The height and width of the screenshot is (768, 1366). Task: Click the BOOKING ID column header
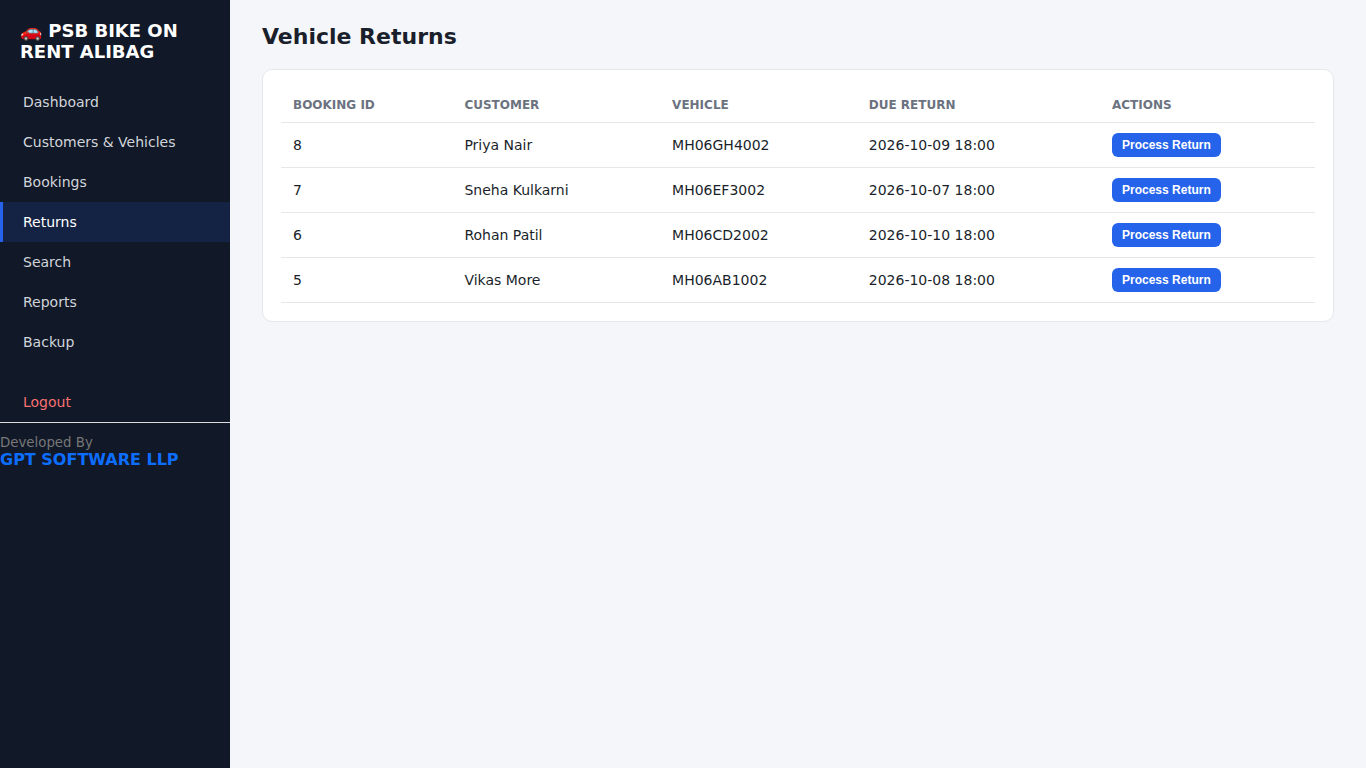(334, 104)
